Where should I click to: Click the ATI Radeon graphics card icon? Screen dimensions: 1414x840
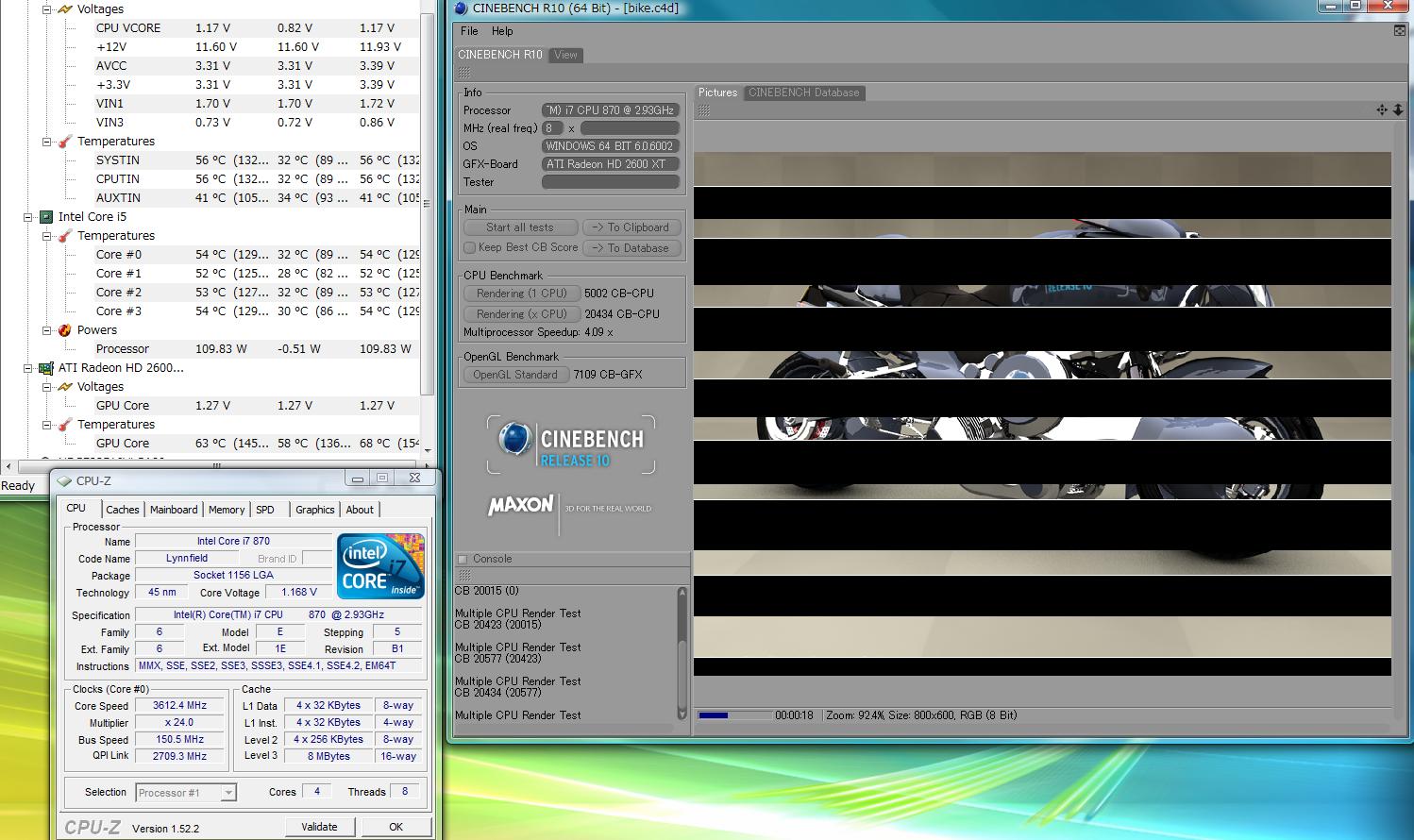click(x=45, y=368)
